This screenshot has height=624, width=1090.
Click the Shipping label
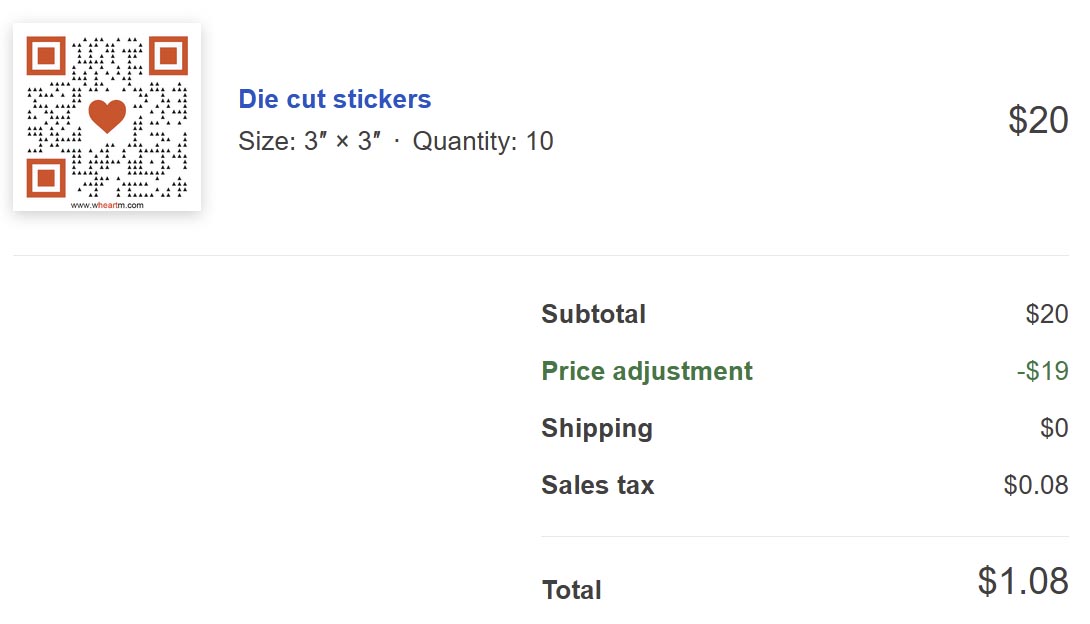[596, 428]
